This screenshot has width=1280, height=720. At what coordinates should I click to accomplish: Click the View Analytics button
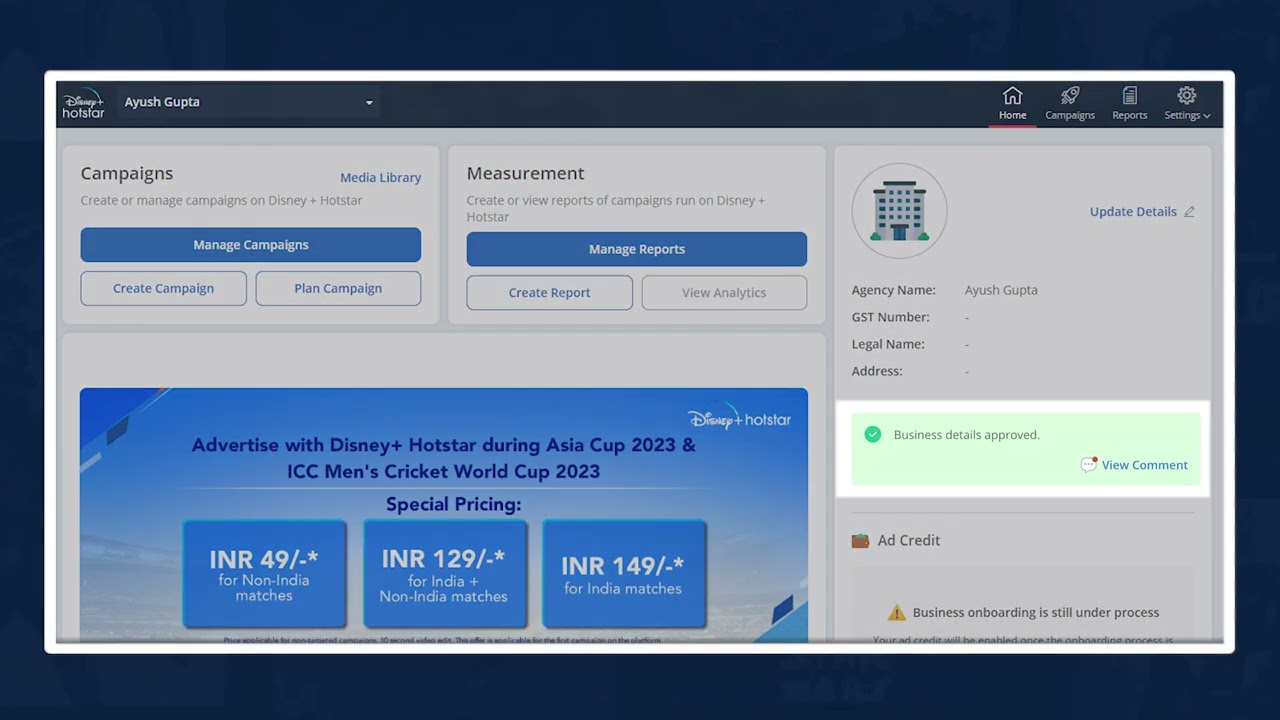(x=724, y=293)
